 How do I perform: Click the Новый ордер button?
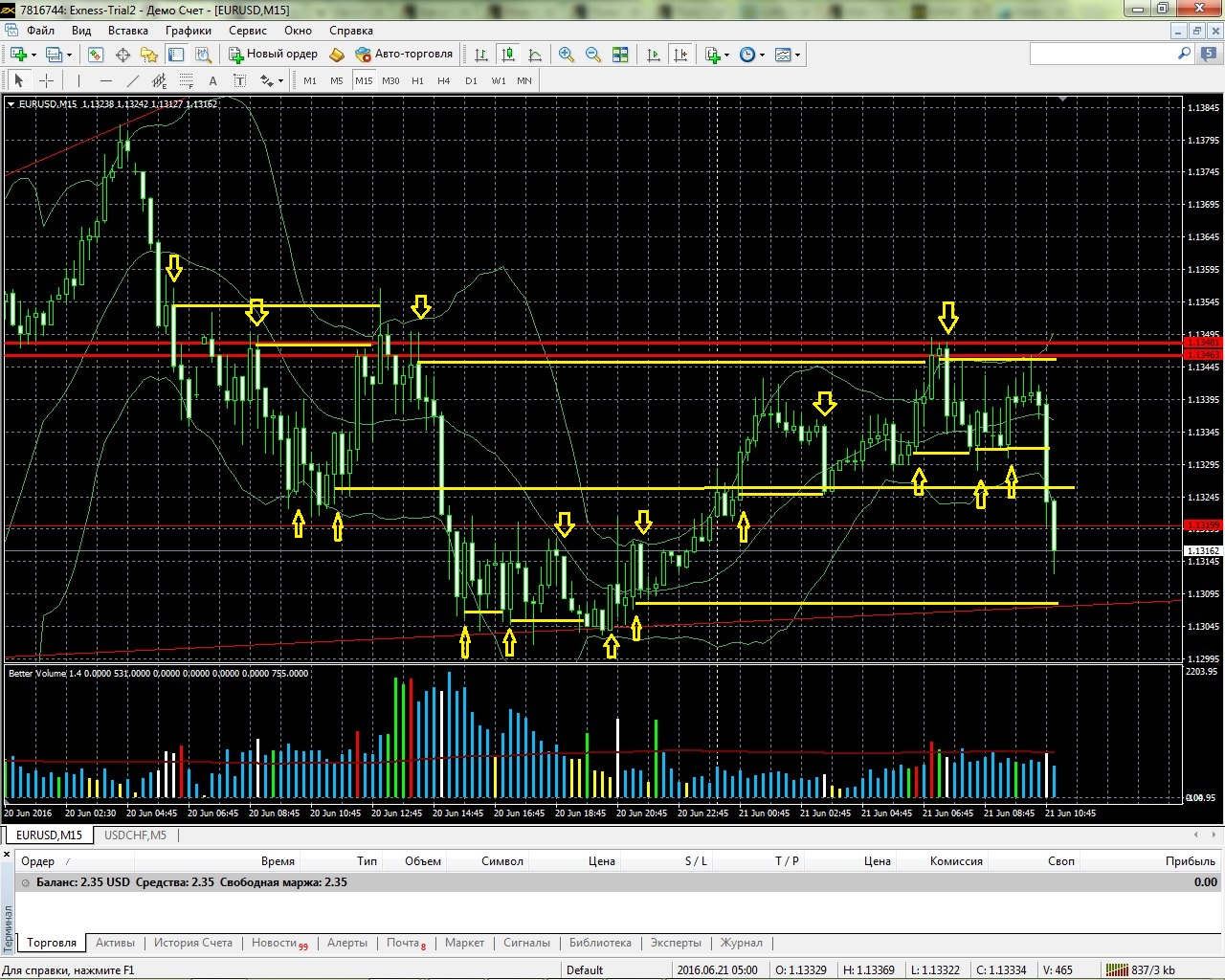pos(273,55)
